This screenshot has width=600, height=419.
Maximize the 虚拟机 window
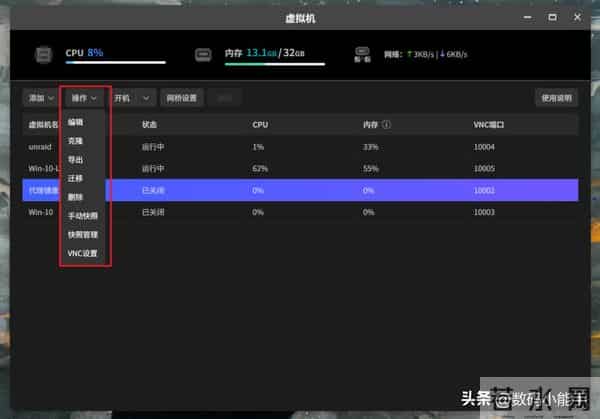click(552, 17)
